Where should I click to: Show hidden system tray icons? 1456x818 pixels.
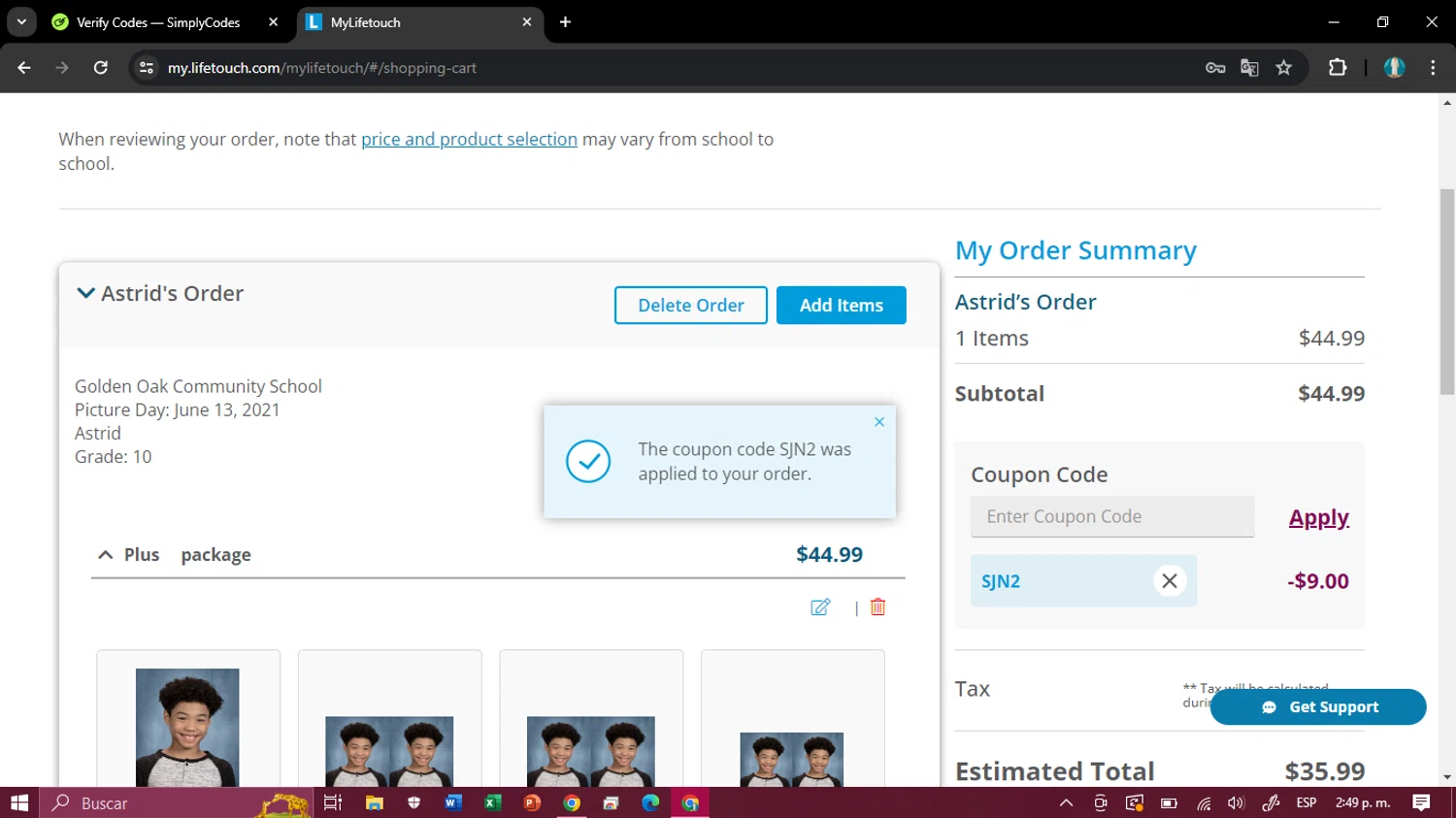pos(1066,802)
